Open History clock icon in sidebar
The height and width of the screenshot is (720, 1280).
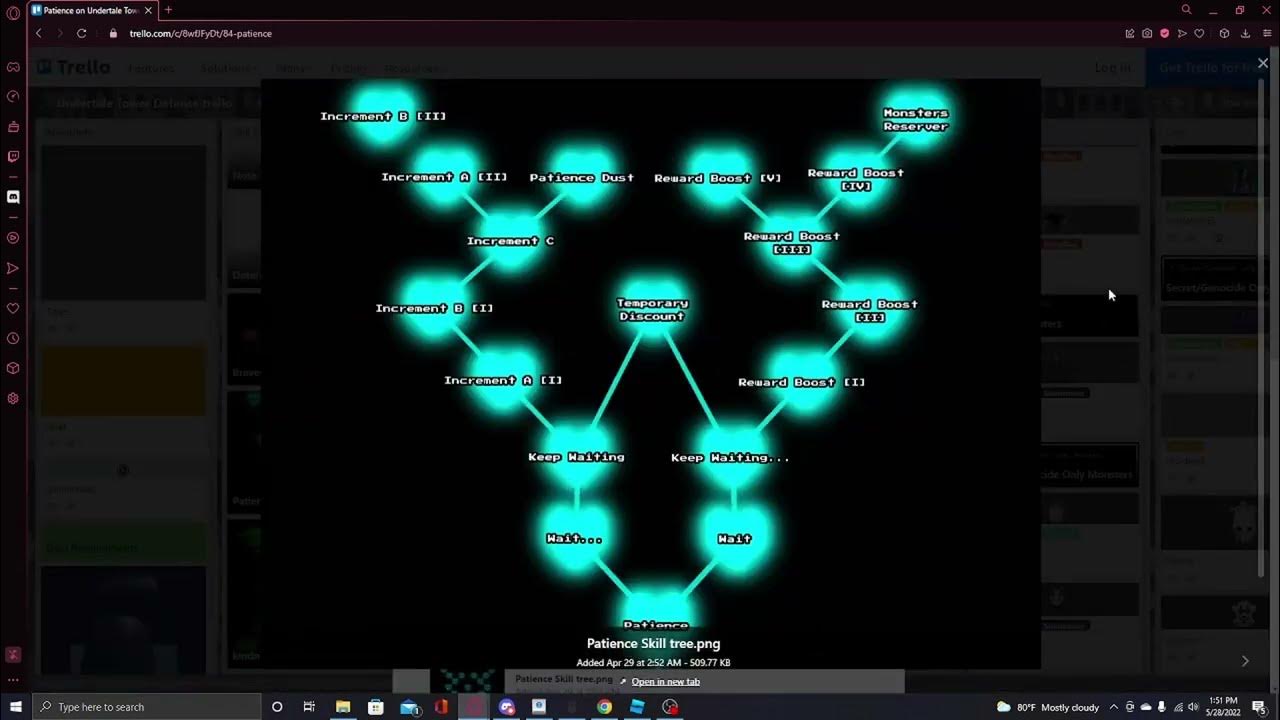tap(13, 339)
